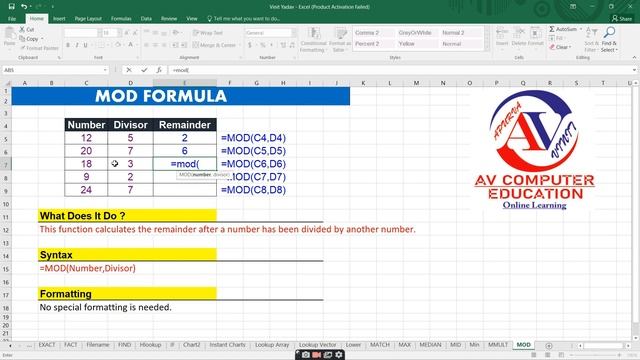Open the font size dropdown
Image resolution: width=640 pixels, height=360 pixels.
tap(119, 33)
